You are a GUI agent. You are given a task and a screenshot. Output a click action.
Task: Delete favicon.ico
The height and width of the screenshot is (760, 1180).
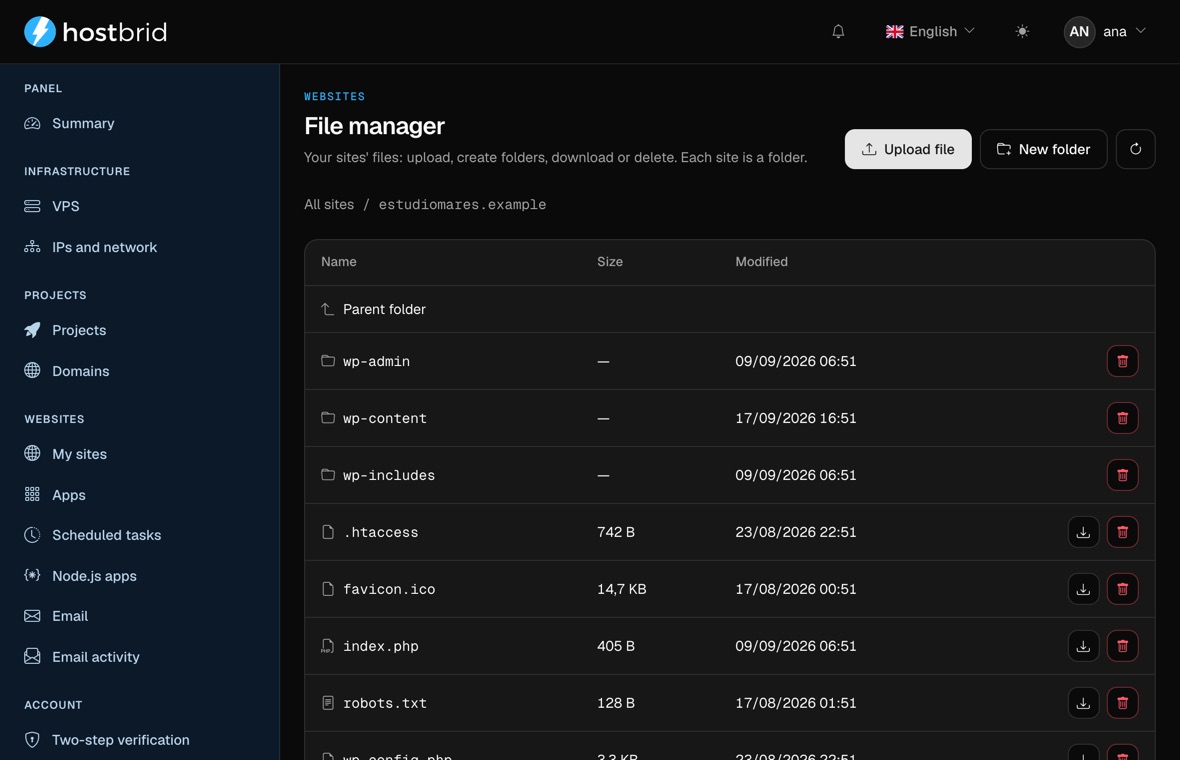(1122, 589)
